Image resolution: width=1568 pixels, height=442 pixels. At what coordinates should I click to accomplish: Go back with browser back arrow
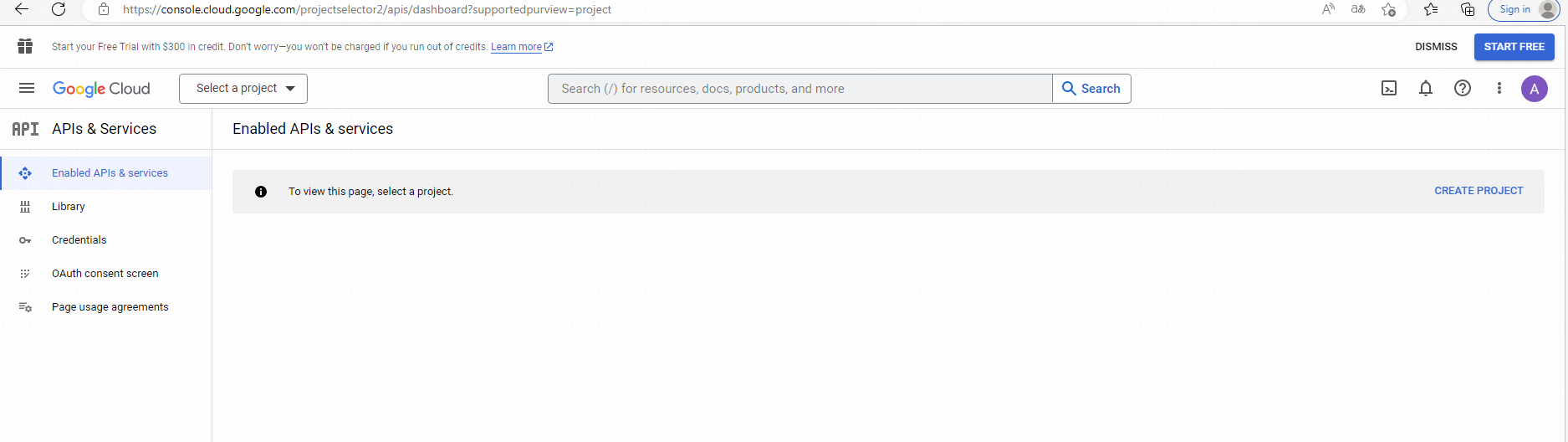pyautogui.click(x=22, y=9)
